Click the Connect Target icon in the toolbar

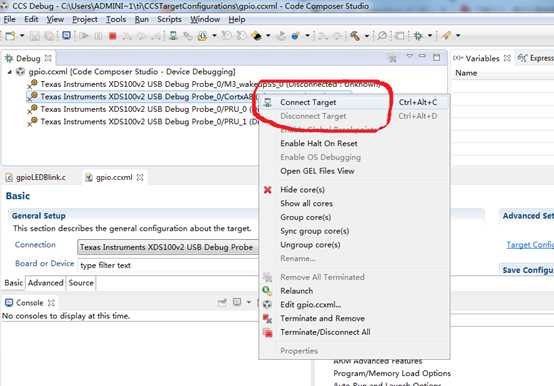[x=173, y=36]
